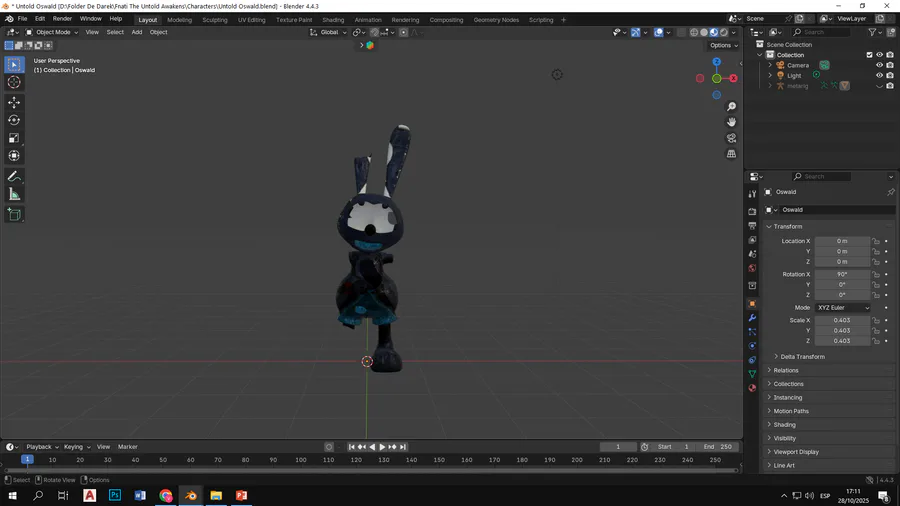This screenshot has height=506, width=900.
Task: Open the viewport Add menu
Action: (137, 32)
